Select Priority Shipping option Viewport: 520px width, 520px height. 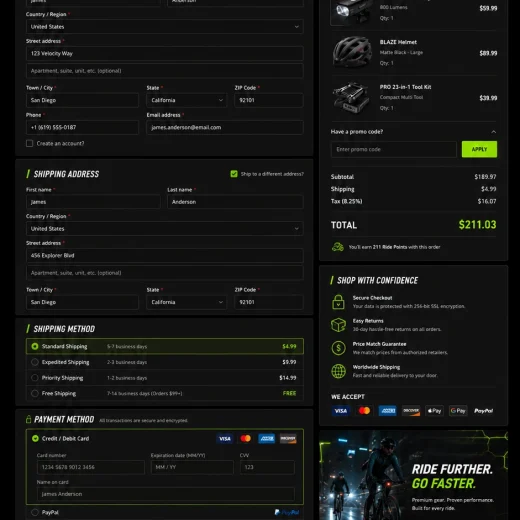165,378
